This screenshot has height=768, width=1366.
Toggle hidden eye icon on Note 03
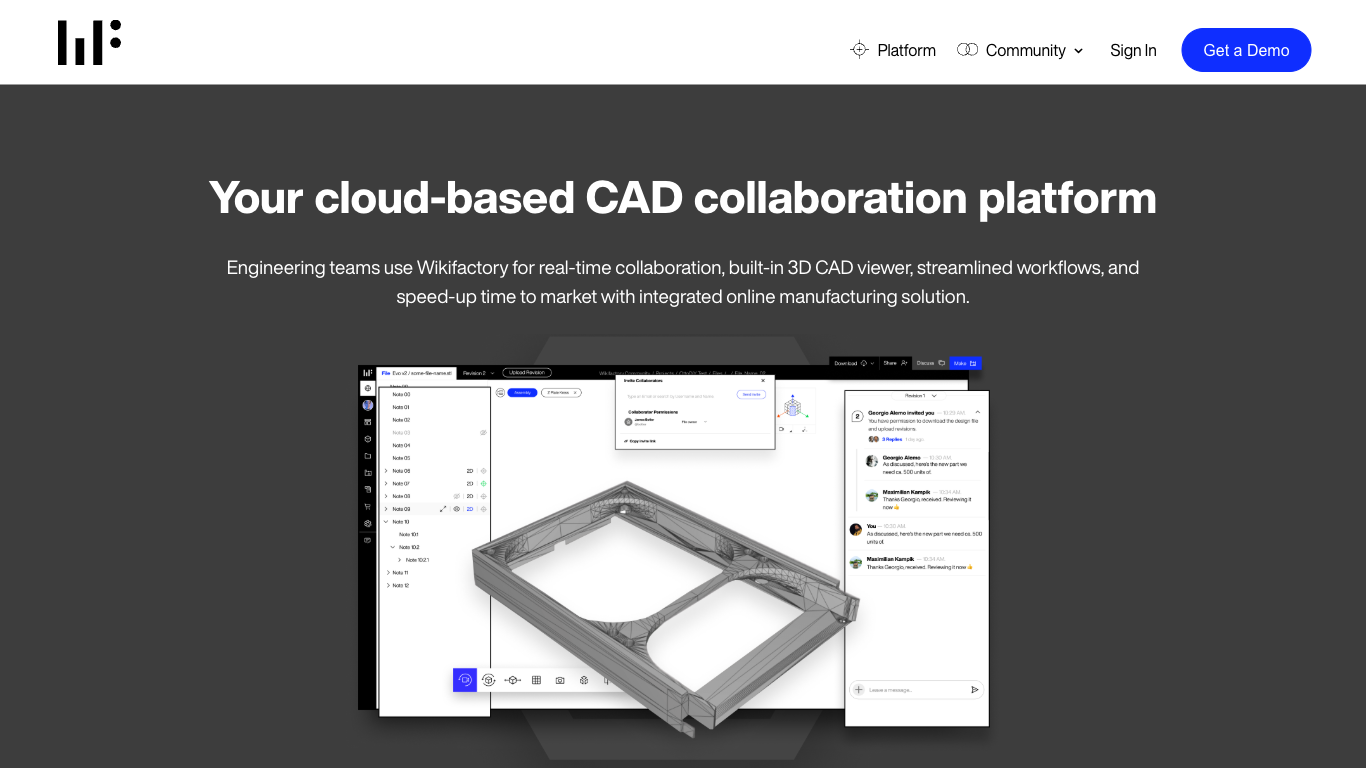pos(483,433)
